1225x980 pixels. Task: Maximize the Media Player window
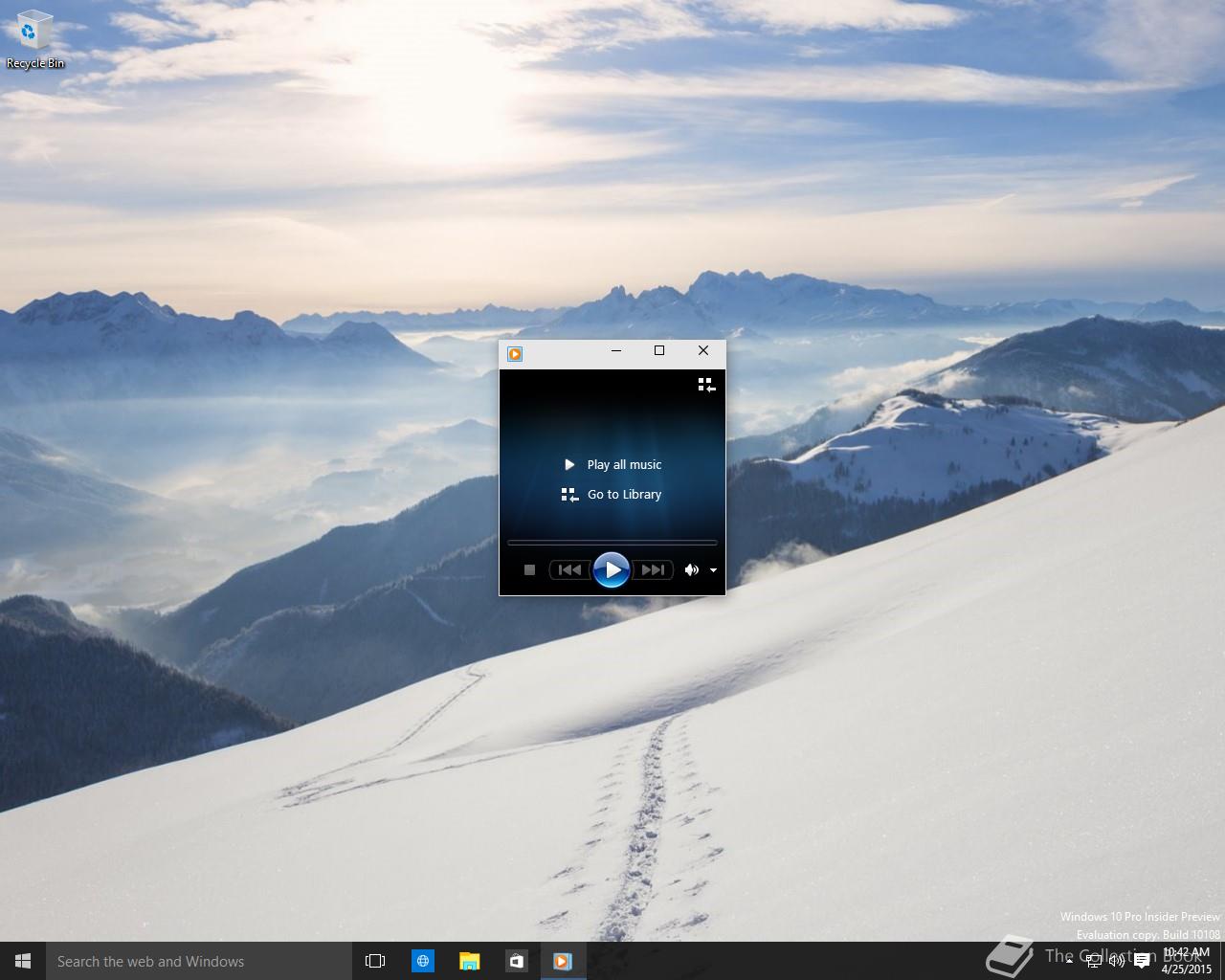click(x=659, y=351)
